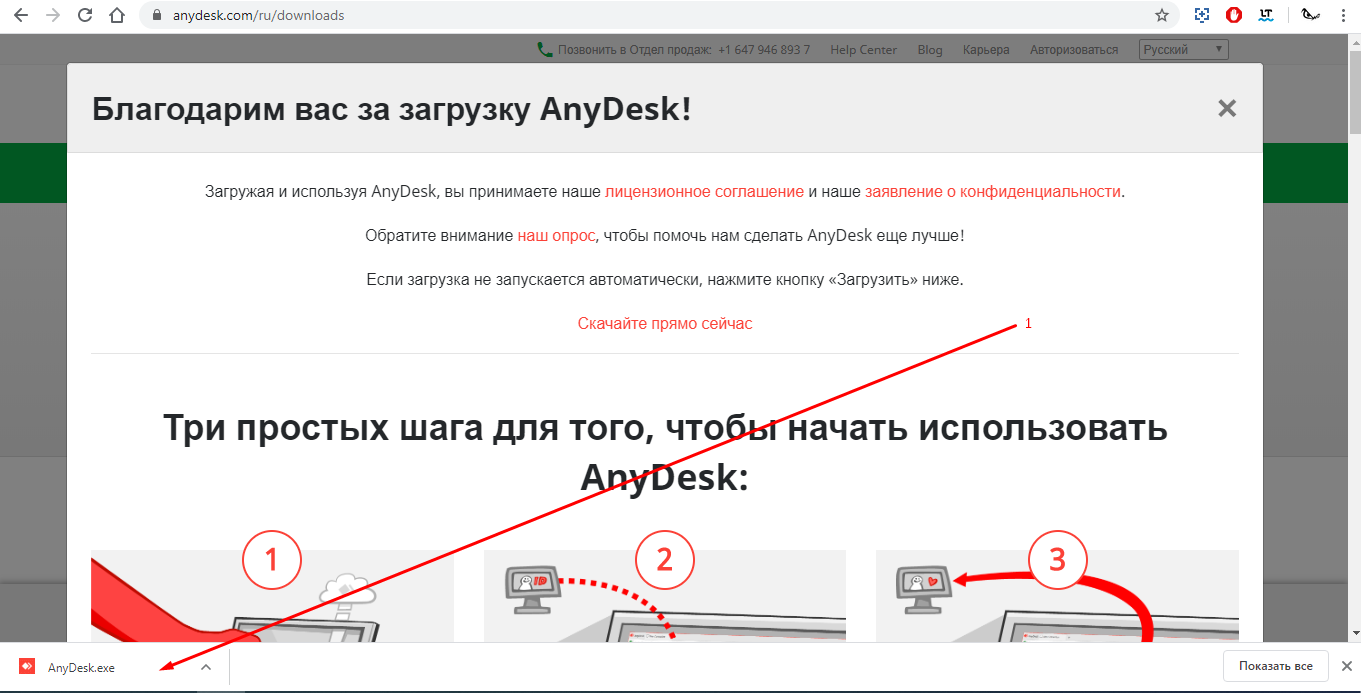The width and height of the screenshot is (1361, 693).
Task: Open the downloaded AnyDesk.exe file
Action: pos(81,668)
